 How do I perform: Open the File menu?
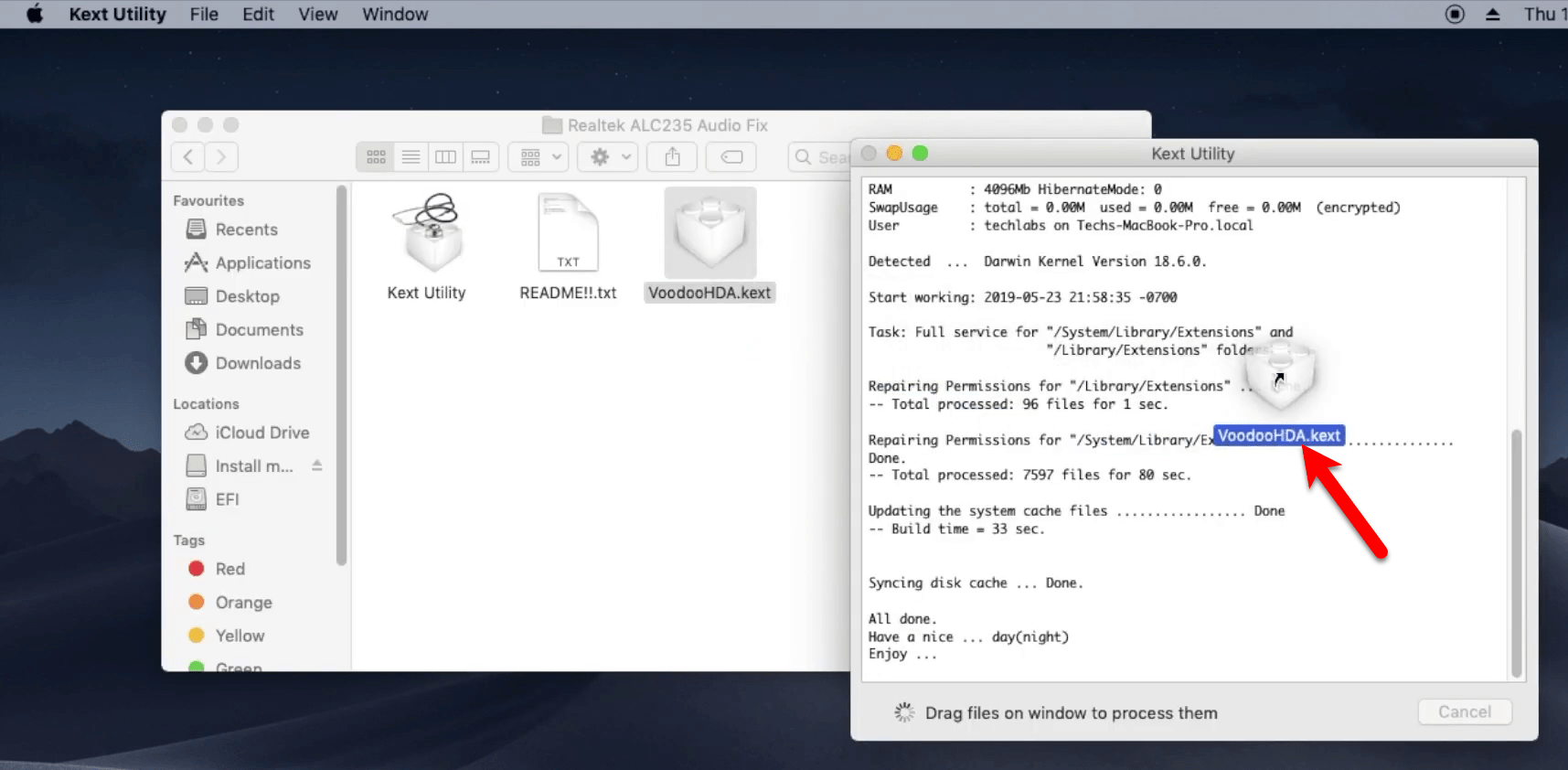[204, 14]
